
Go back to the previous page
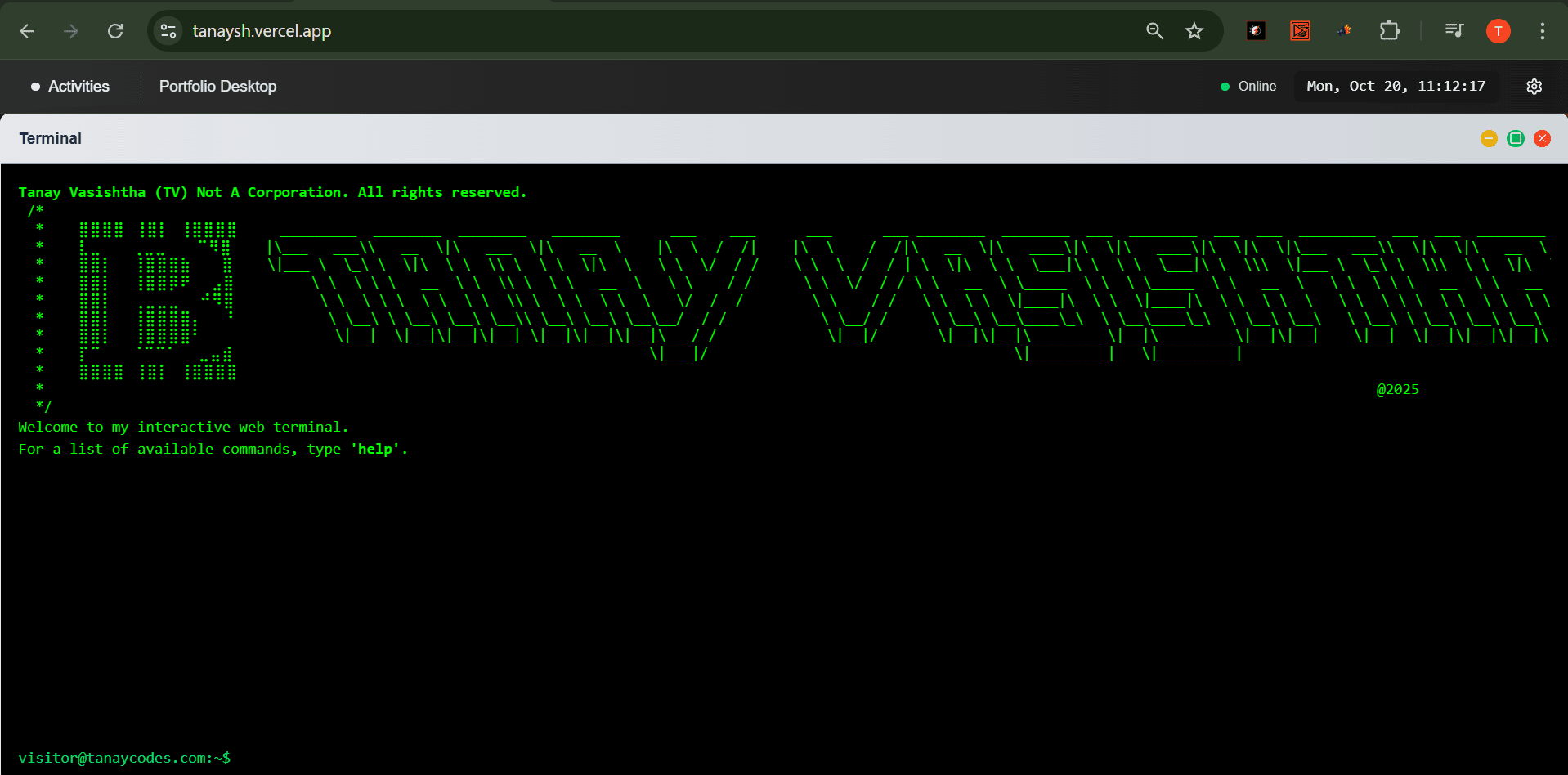tap(27, 31)
